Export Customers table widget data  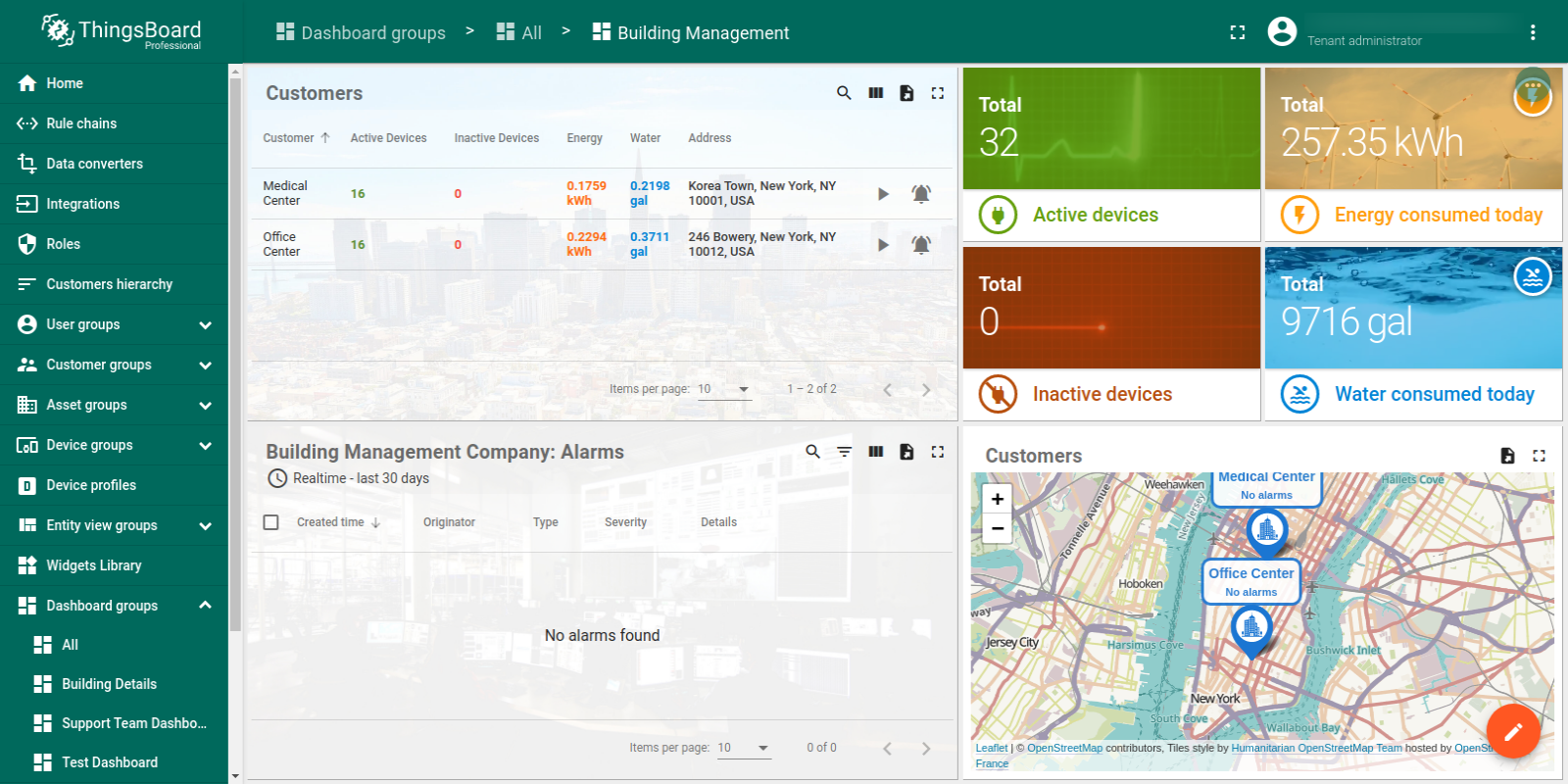(x=906, y=93)
